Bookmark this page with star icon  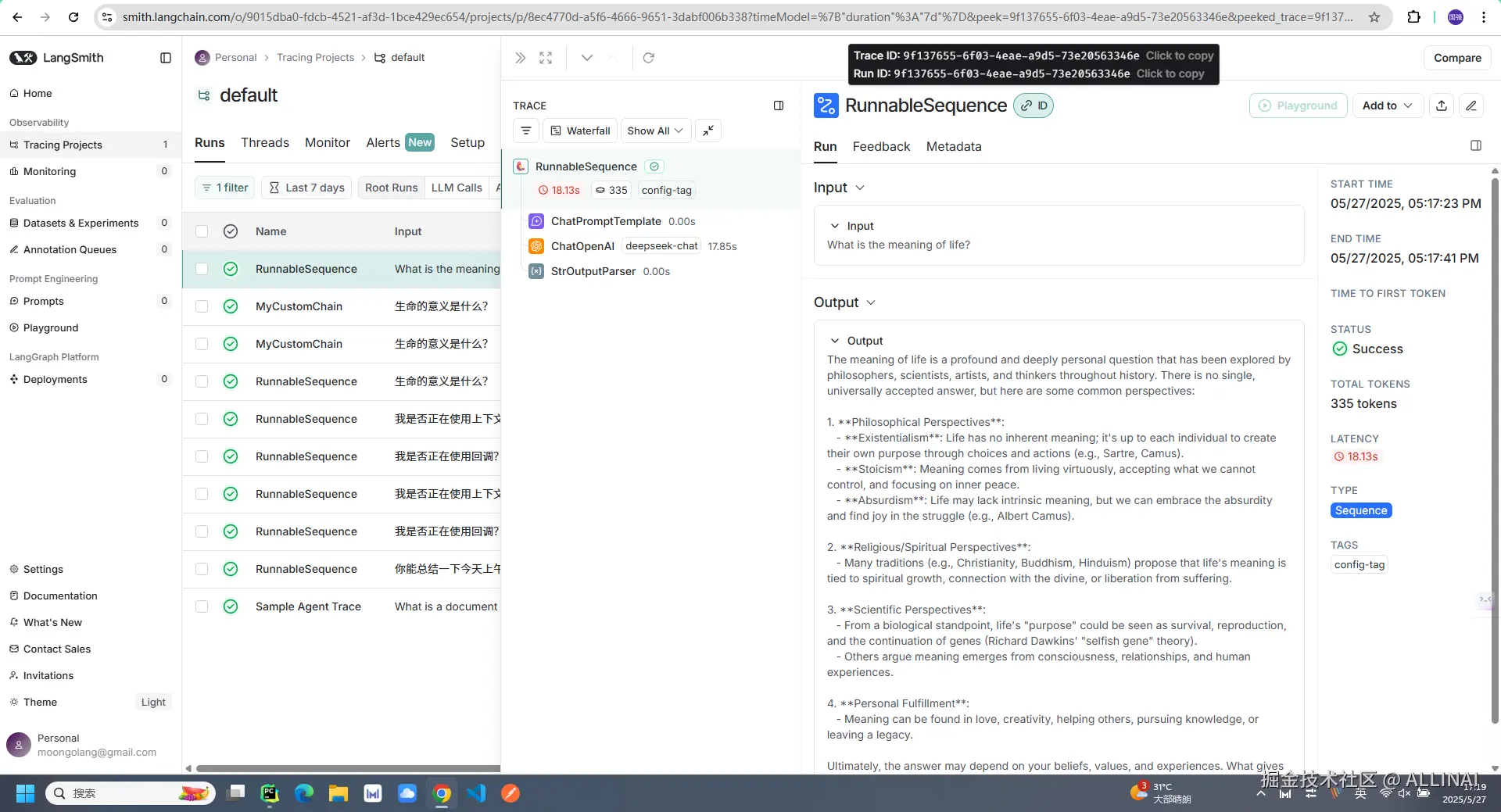1374,17
